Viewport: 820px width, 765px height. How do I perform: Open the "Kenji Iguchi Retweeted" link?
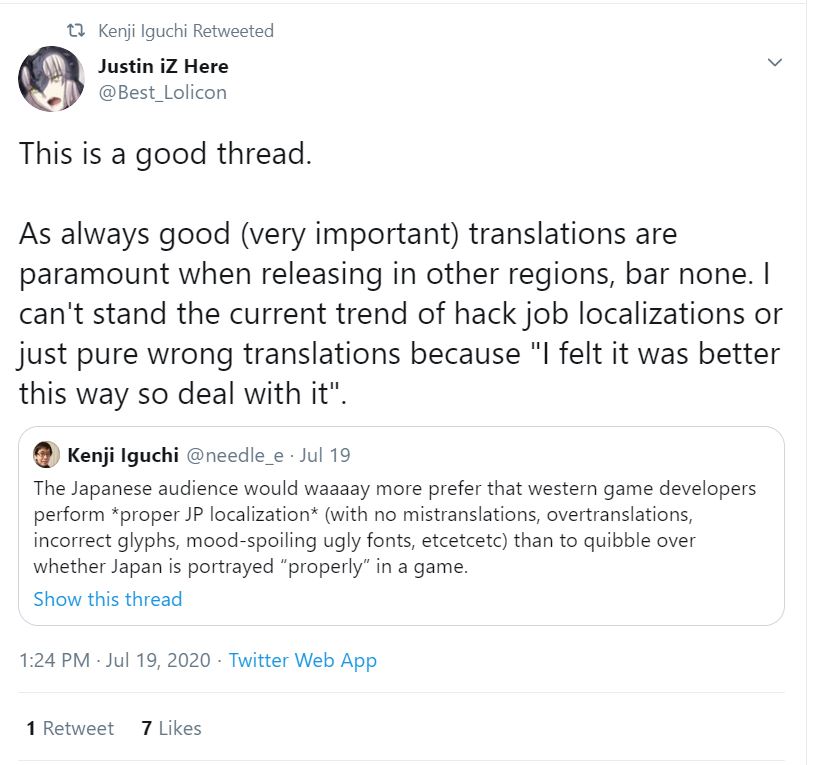[x=185, y=31]
